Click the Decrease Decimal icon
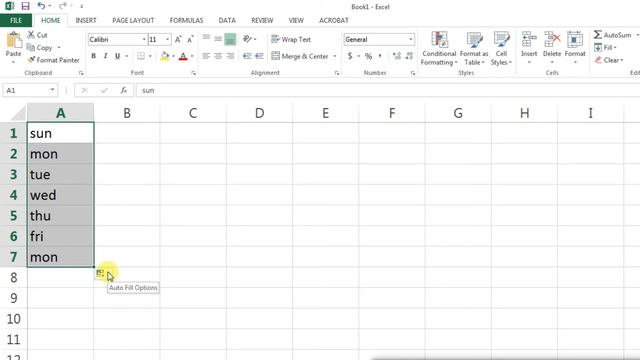This screenshot has height=360, width=640. point(409,56)
